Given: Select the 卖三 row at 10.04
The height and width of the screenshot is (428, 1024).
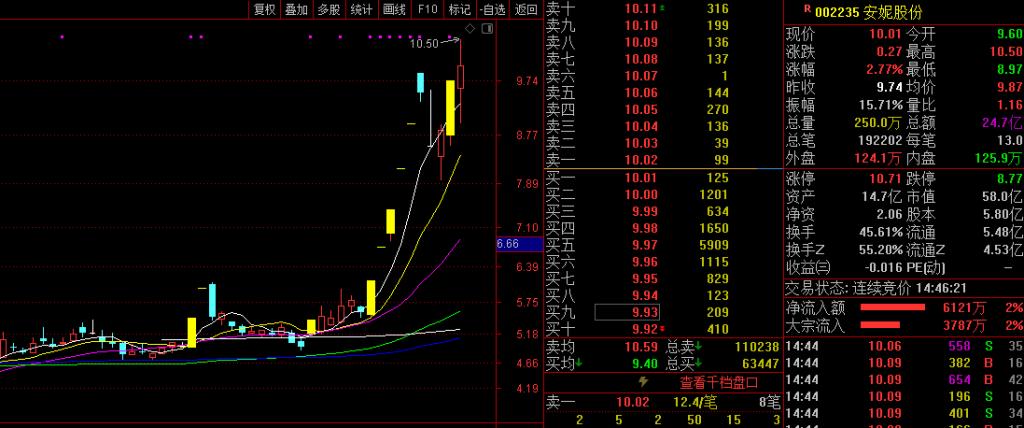Looking at the screenshot, I should (663, 127).
